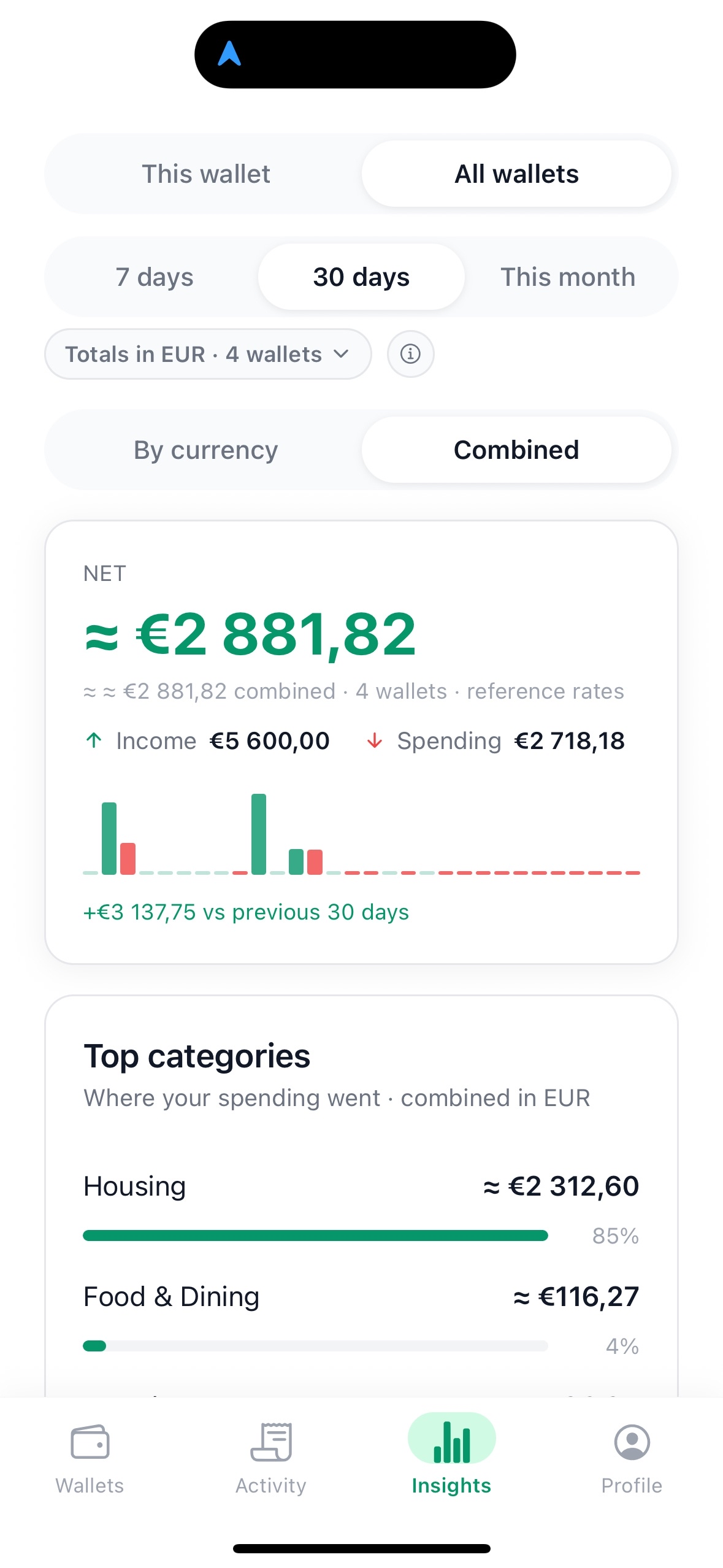Click the Housing 85% progress bar

[315, 1236]
